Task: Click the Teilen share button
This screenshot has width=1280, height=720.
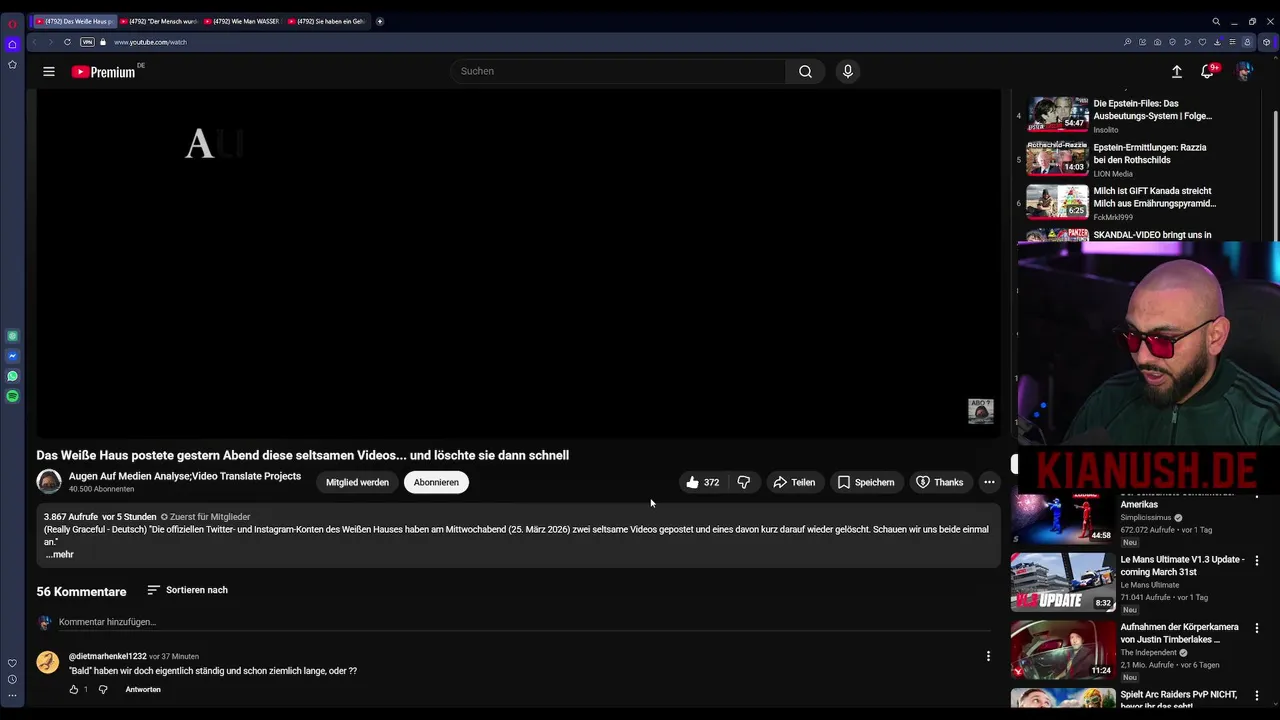Action: (794, 482)
